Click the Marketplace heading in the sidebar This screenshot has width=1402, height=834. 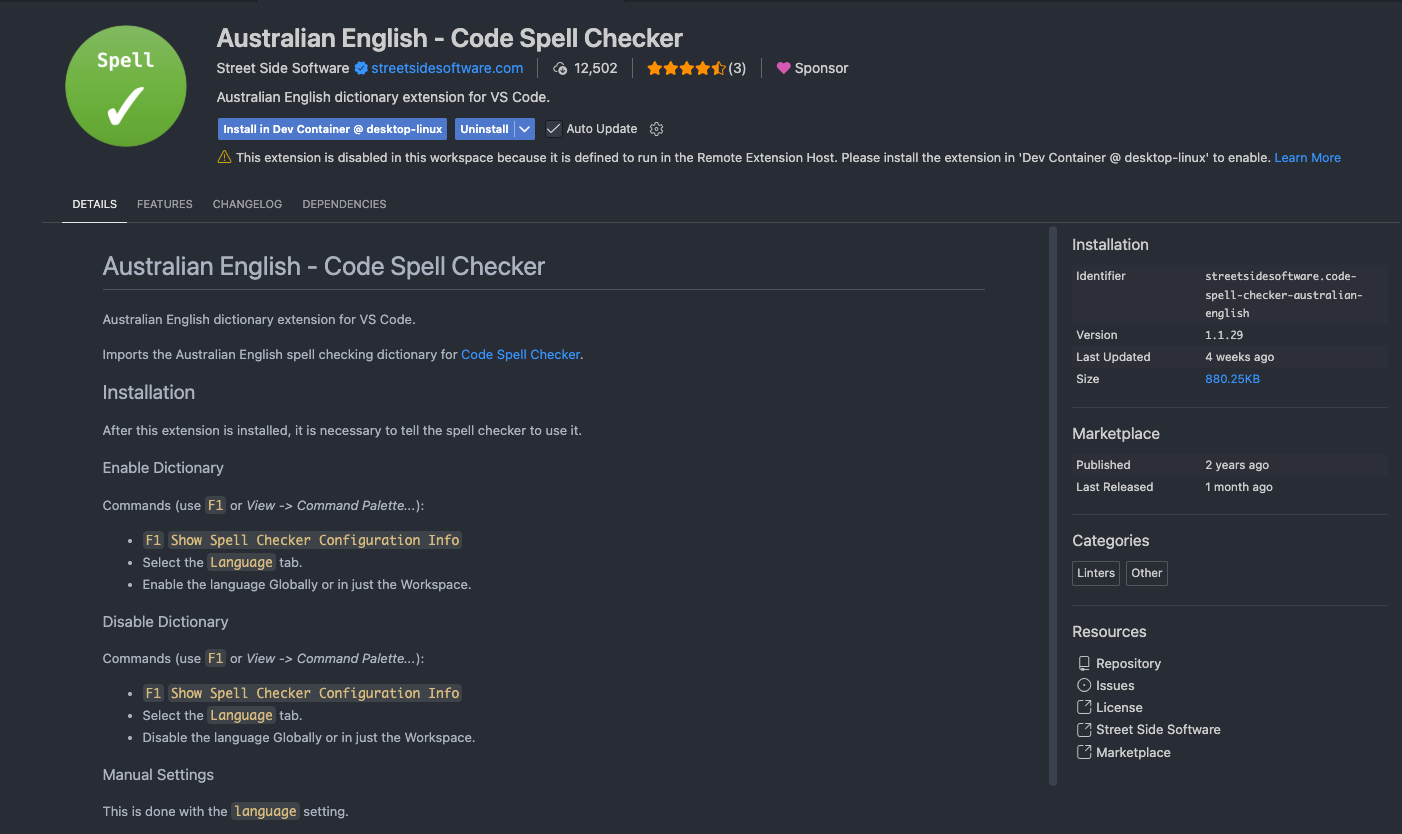pyautogui.click(x=1116, y=434)
